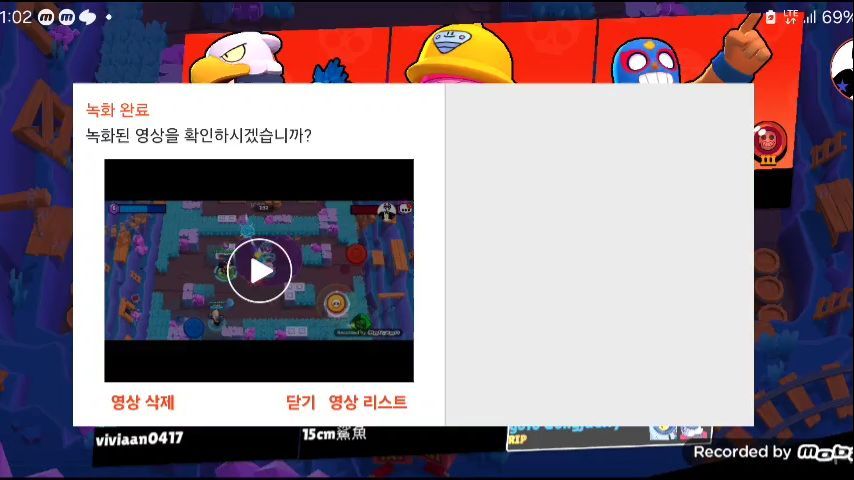The image size is (854, 480).
Task: Tap the 녹화 완료 dialog title
Action: point(118,110)
